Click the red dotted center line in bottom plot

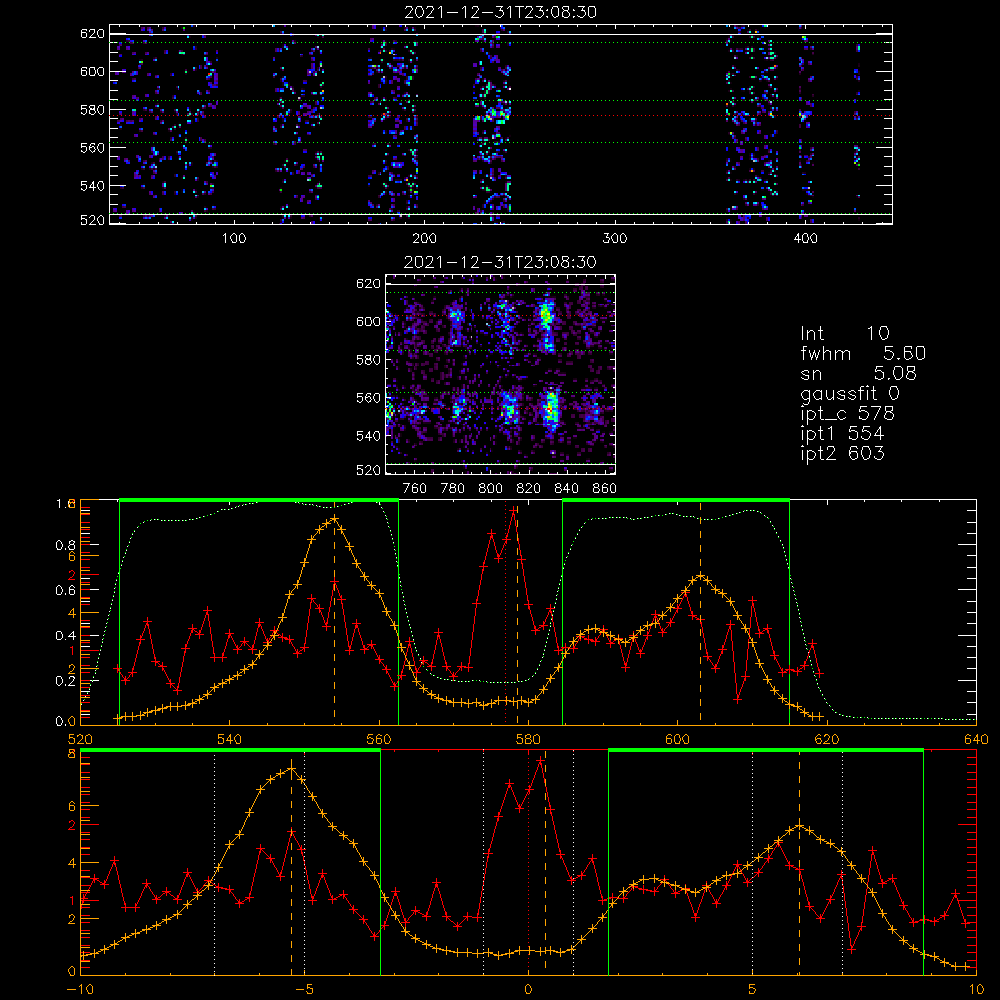coord(528,861)
